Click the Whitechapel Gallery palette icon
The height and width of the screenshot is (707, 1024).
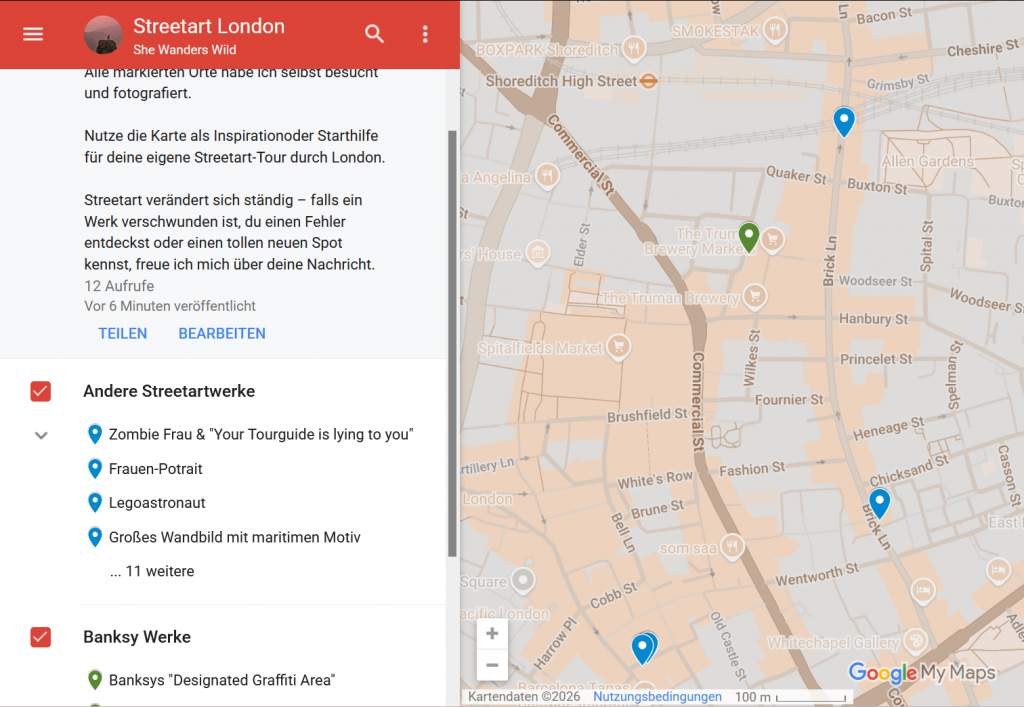pos(916,641)
